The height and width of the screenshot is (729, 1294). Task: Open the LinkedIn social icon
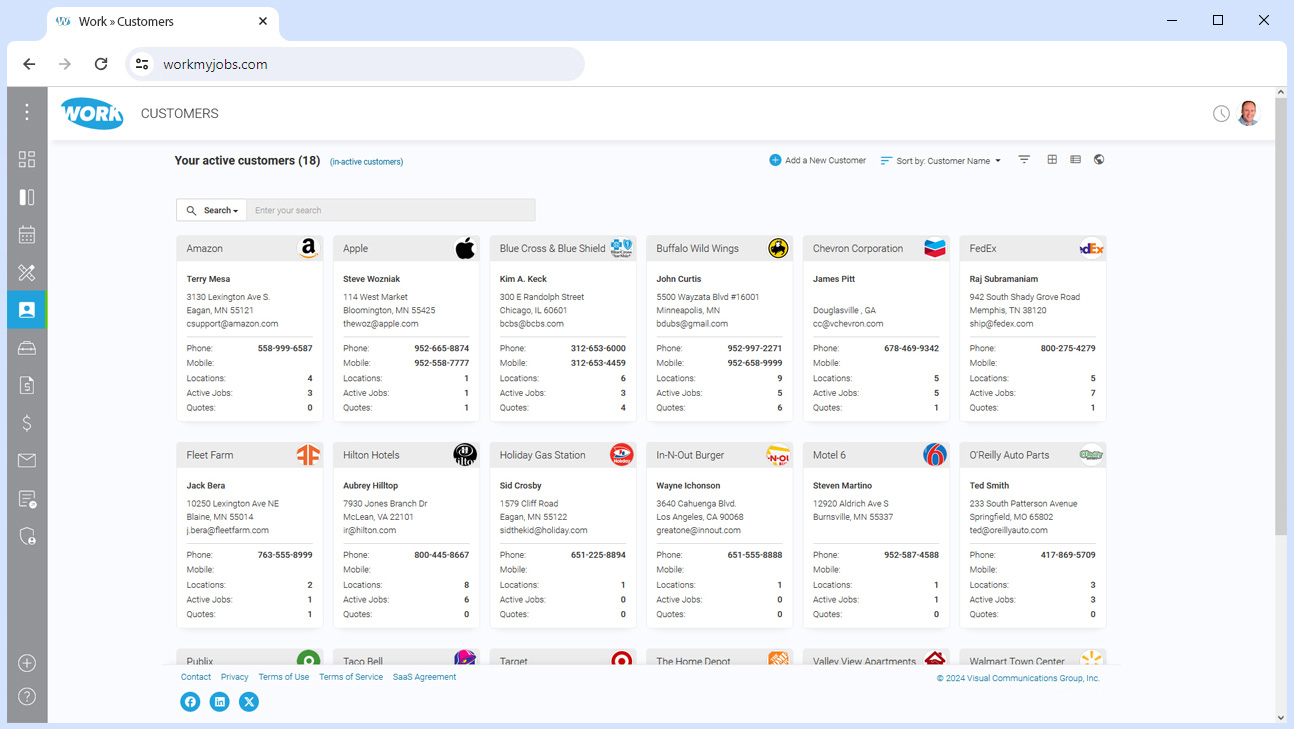click(x=220, y=702)
